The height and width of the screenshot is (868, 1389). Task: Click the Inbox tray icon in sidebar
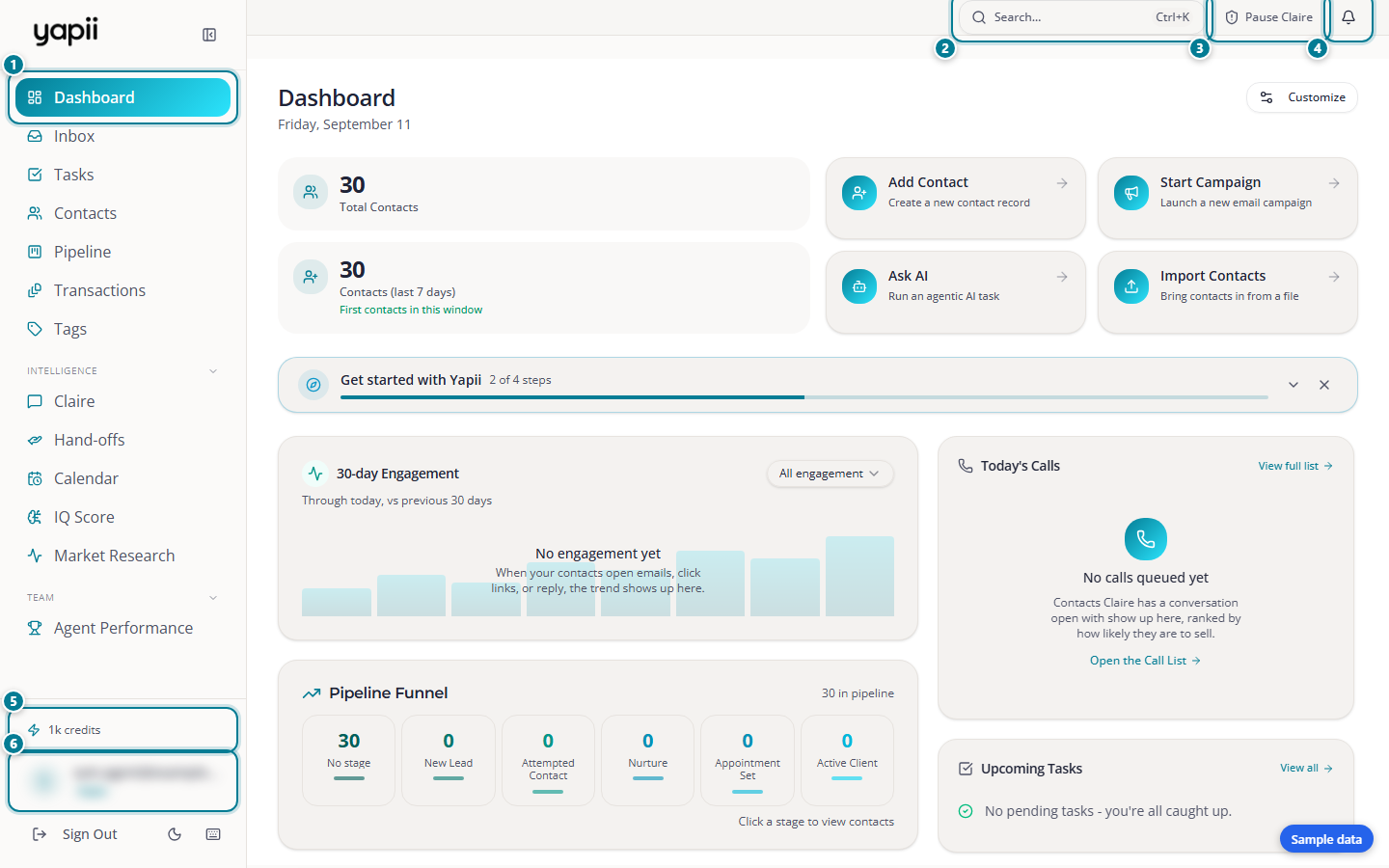pos(35,136)
